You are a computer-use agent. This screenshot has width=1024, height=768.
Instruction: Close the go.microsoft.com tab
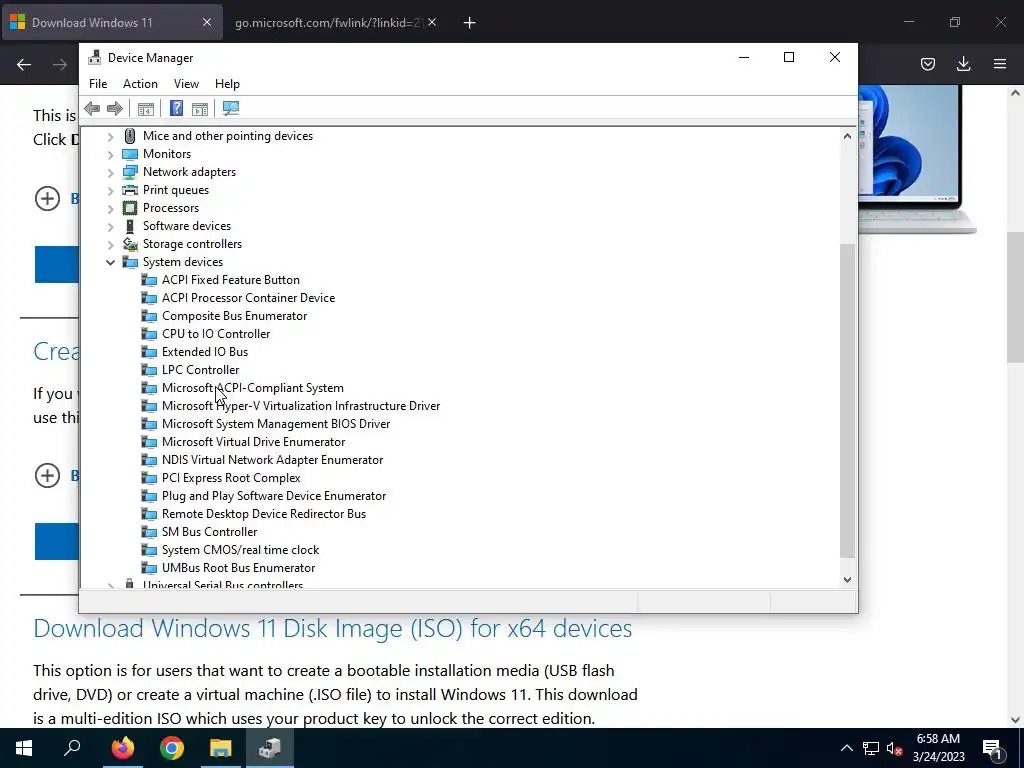(x=432, y=22)
